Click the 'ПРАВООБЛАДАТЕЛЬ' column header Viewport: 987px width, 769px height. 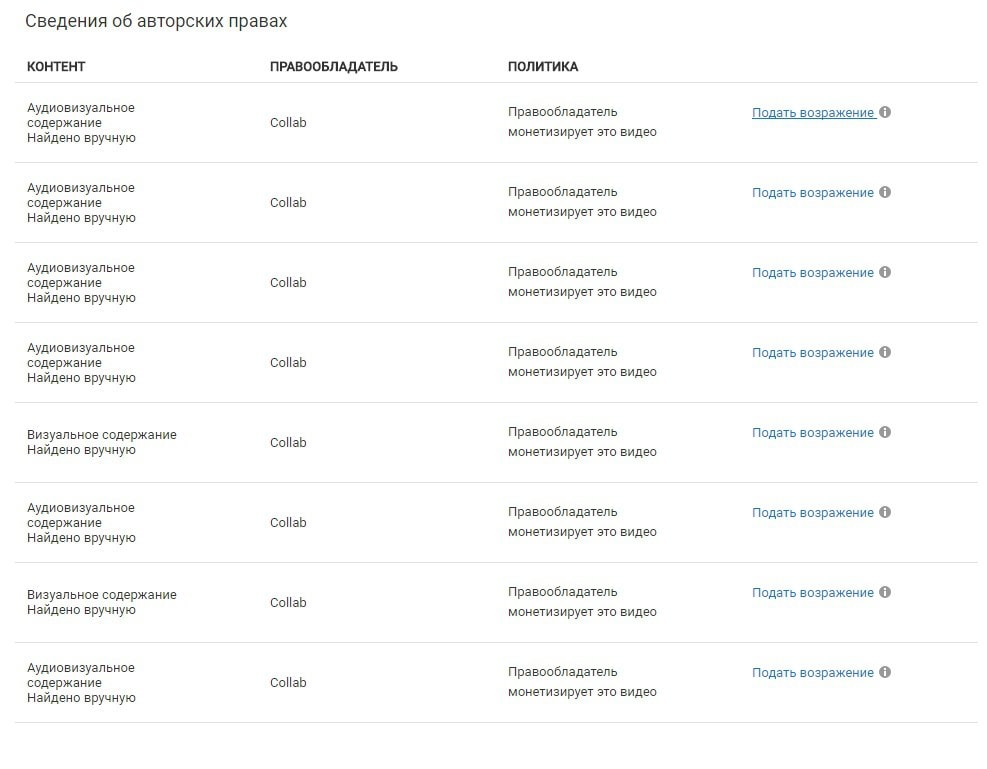tap(334, 67)
